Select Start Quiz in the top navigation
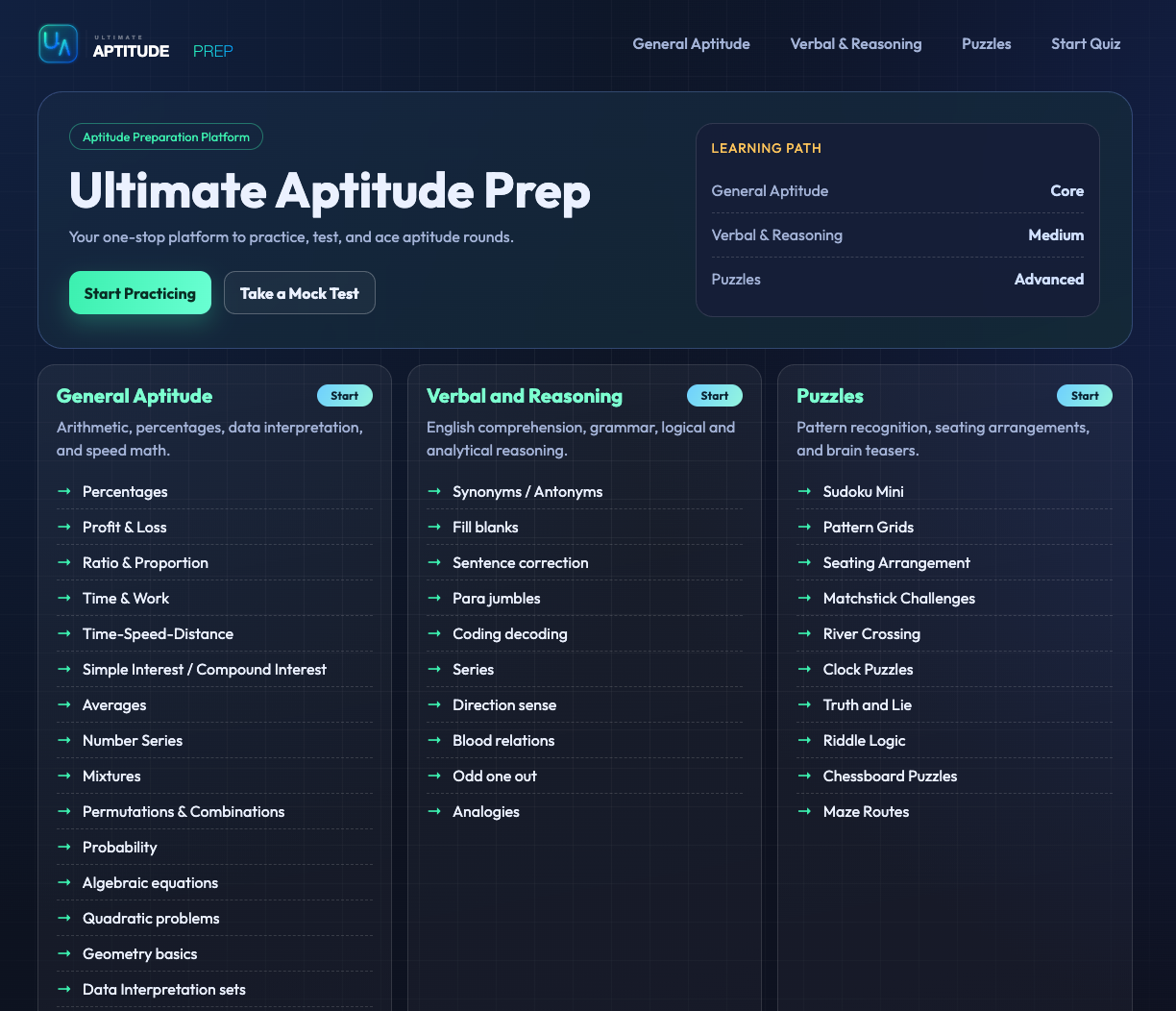Image resolution: width=1176 pixels, height=1011 pixels. click(1086, 43)
